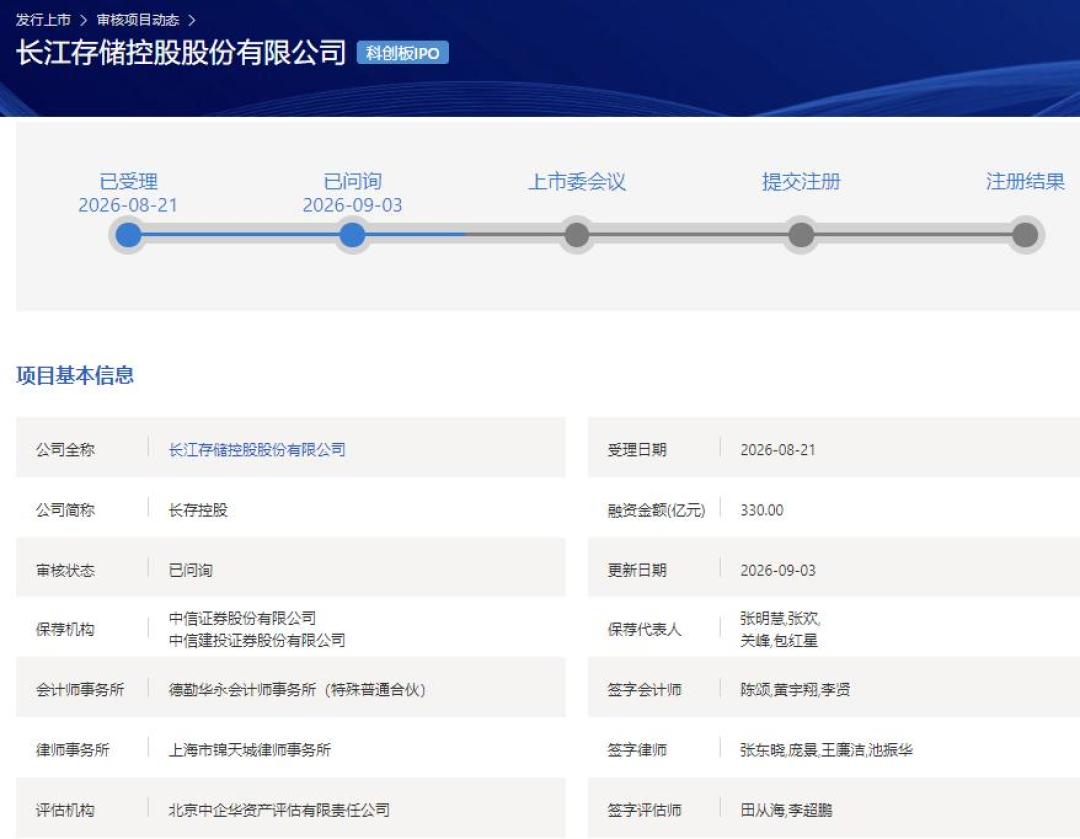Click the 上海市锦天城律师事务所 value
The width and height of the screenshot is (1080, 839).
pyautogui.click(x=250, y=749)
